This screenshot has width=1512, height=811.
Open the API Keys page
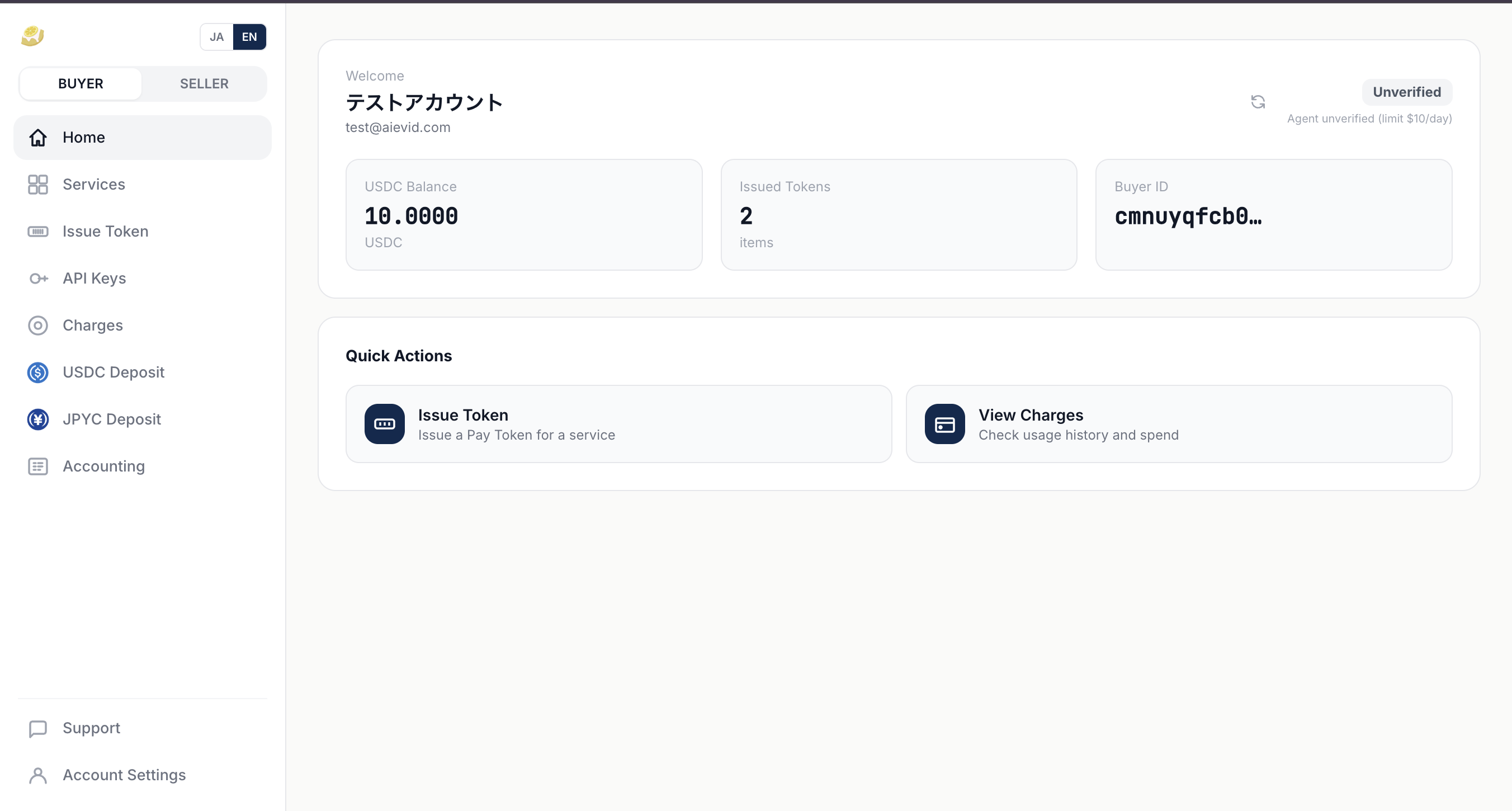pyautogui.click(x=143, y=279)
